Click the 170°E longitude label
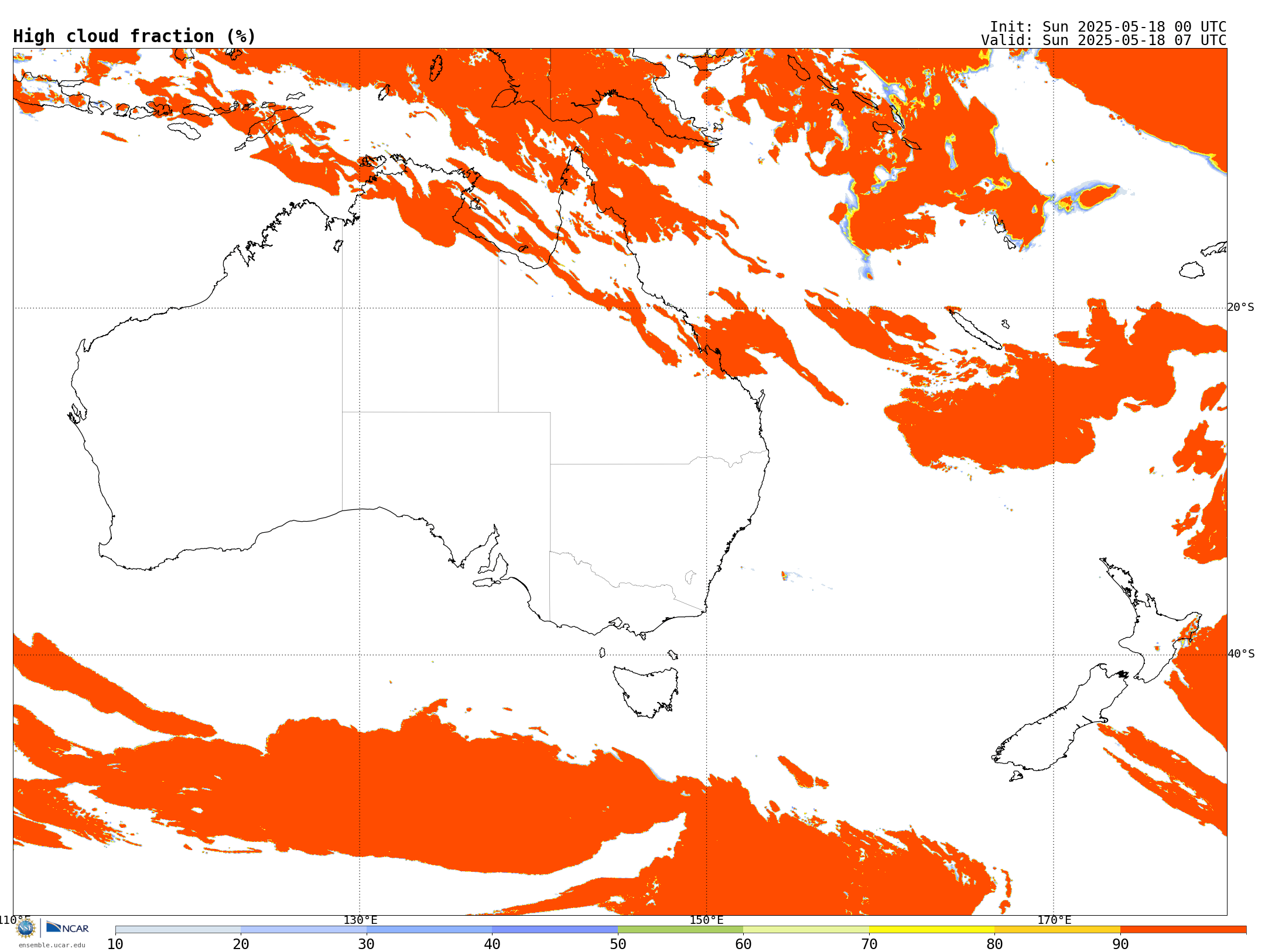Image resolution: width=1265 pixels, height=952 pixels. pos(1054,920)
